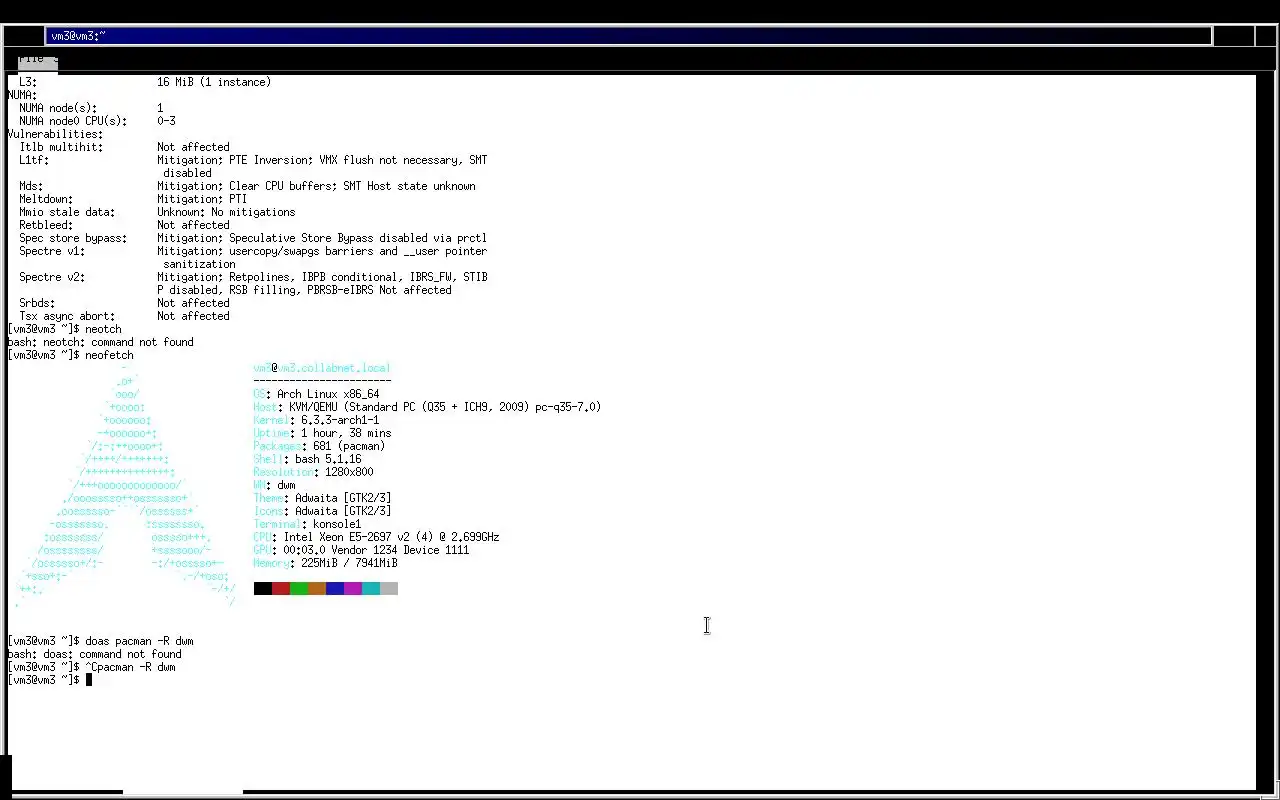The height and width of the screenshot is (800, 1280).
Task: Click the 'Host: KVM/QEMU' line
Action: (427, 407)
